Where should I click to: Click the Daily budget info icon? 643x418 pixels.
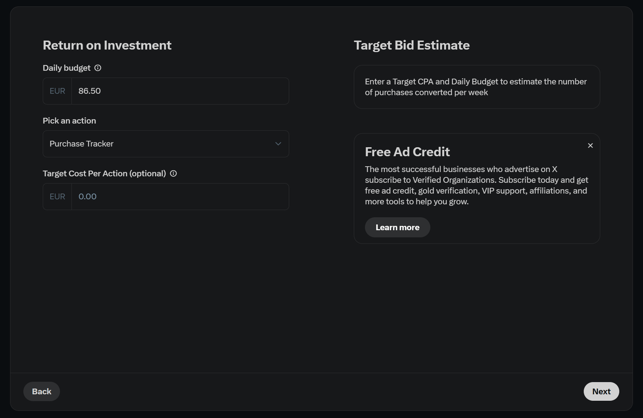98,68
